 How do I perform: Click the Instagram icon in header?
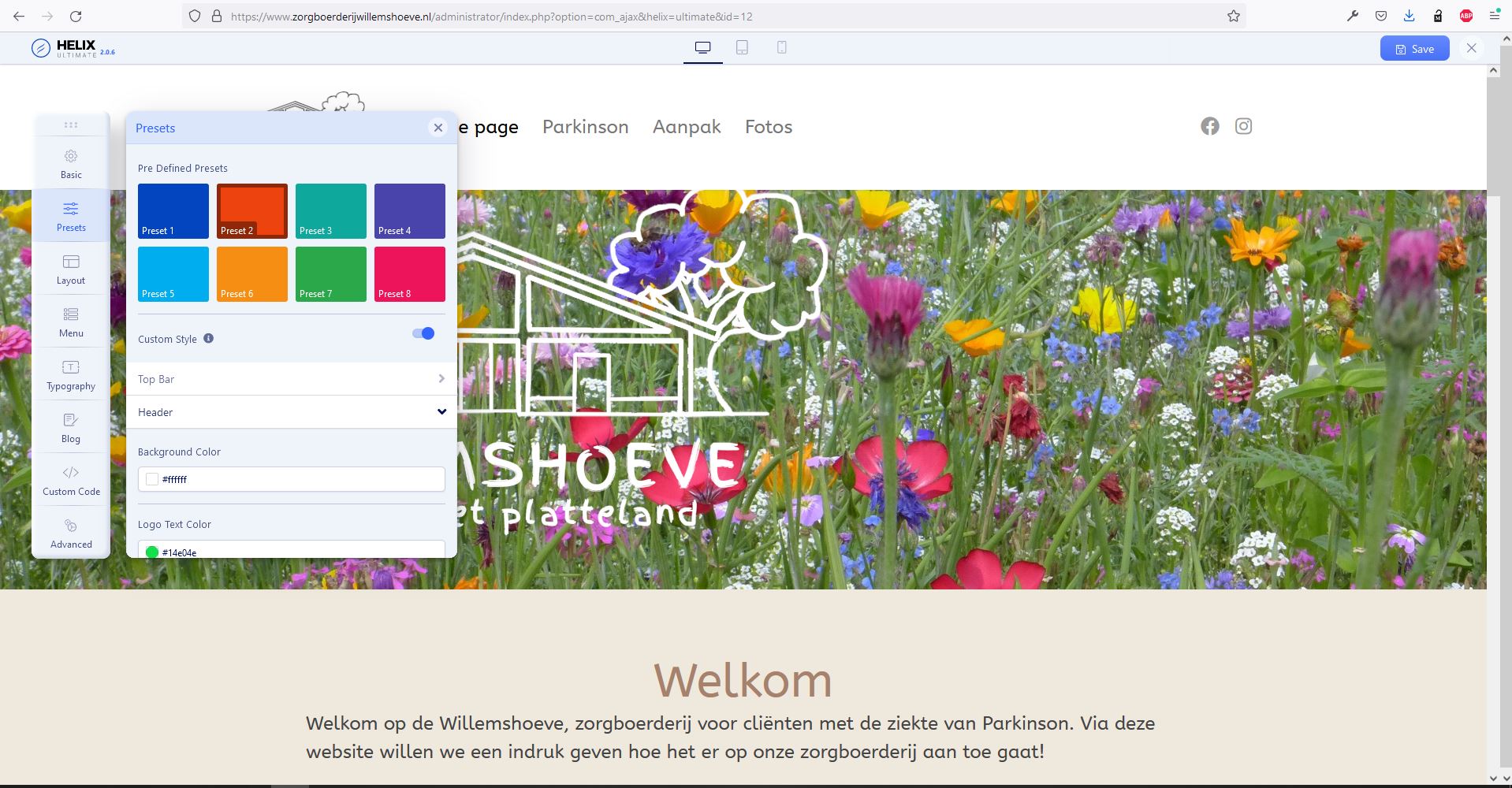[1243, 126]
